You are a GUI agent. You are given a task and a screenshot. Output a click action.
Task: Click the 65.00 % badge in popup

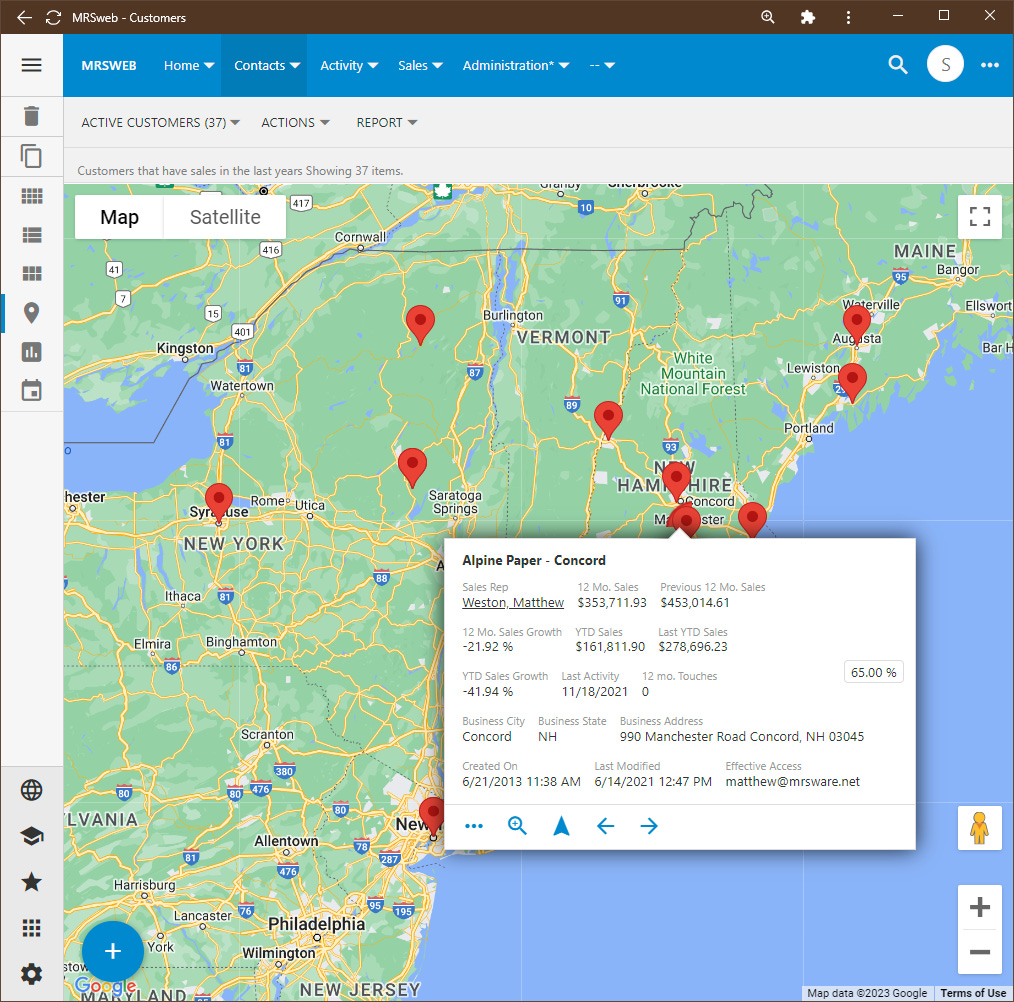tap(873, 672)
